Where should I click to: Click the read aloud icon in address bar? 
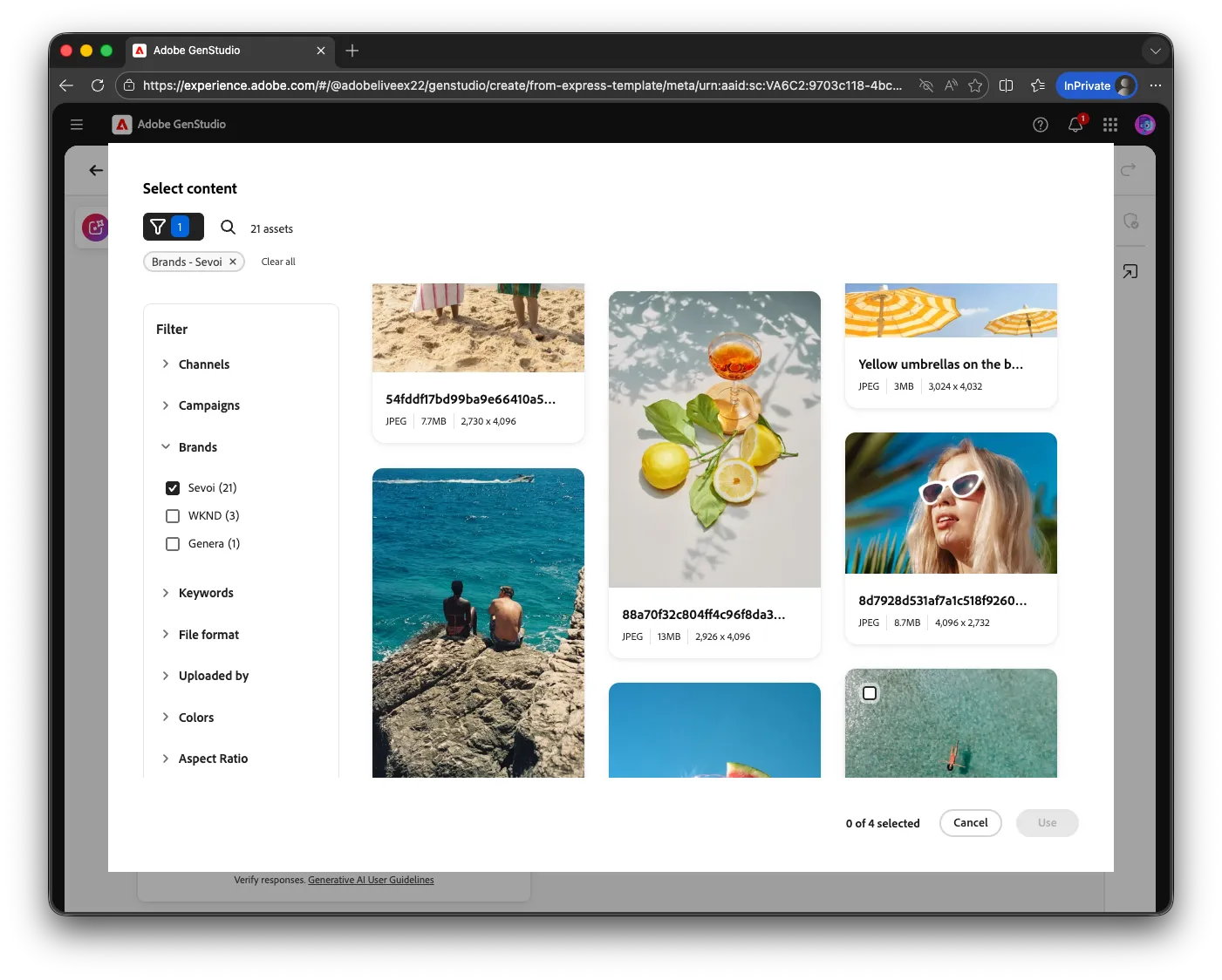(x=951, y=85)
